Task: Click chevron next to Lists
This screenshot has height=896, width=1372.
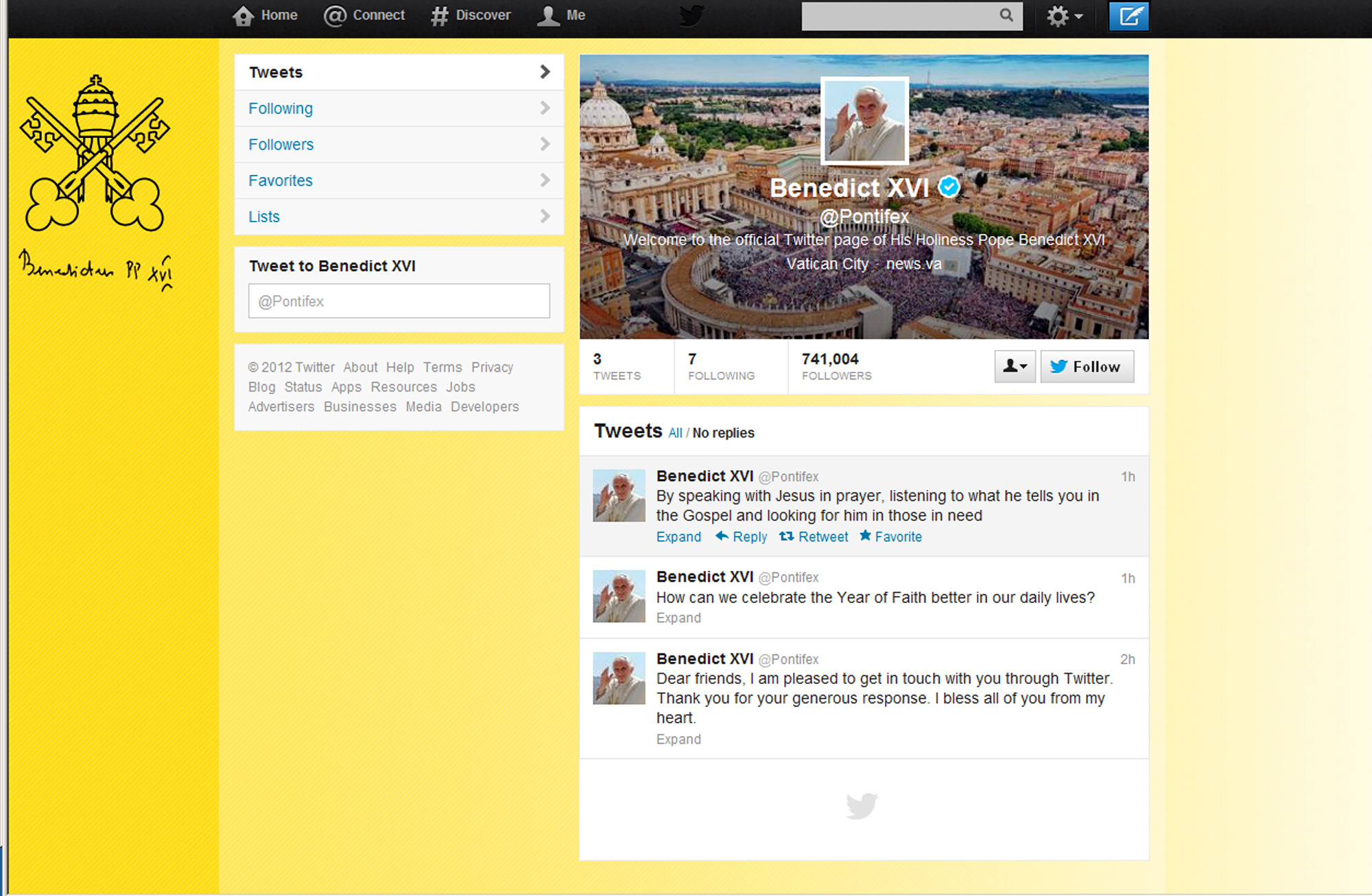Action: point(545,216)
